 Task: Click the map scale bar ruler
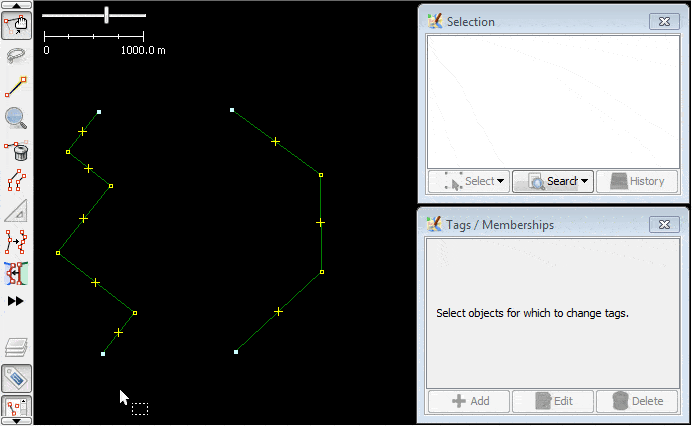tap(94, 36)
